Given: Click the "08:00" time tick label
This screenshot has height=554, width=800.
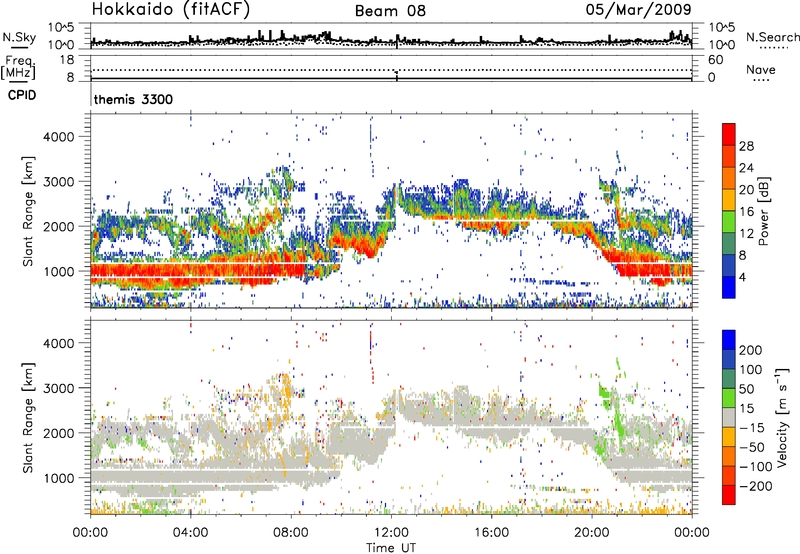Looking at the screenshot, I should pos(291,532).
